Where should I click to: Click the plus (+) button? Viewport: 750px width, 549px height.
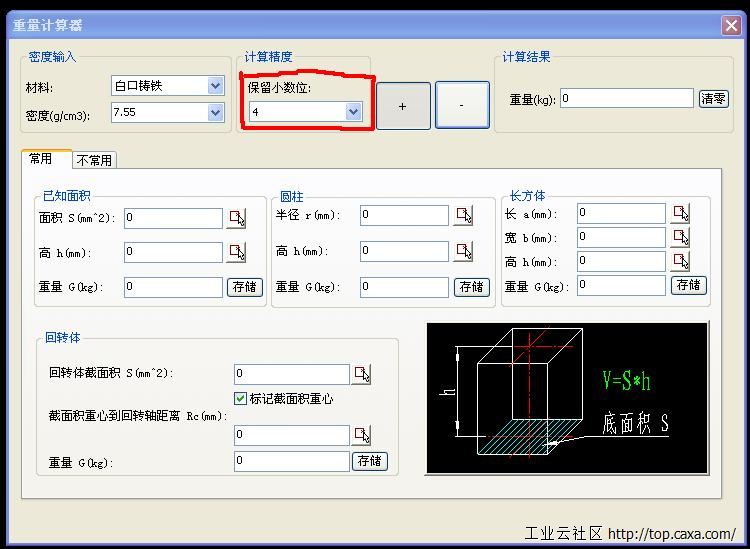[x=403, y=106]
